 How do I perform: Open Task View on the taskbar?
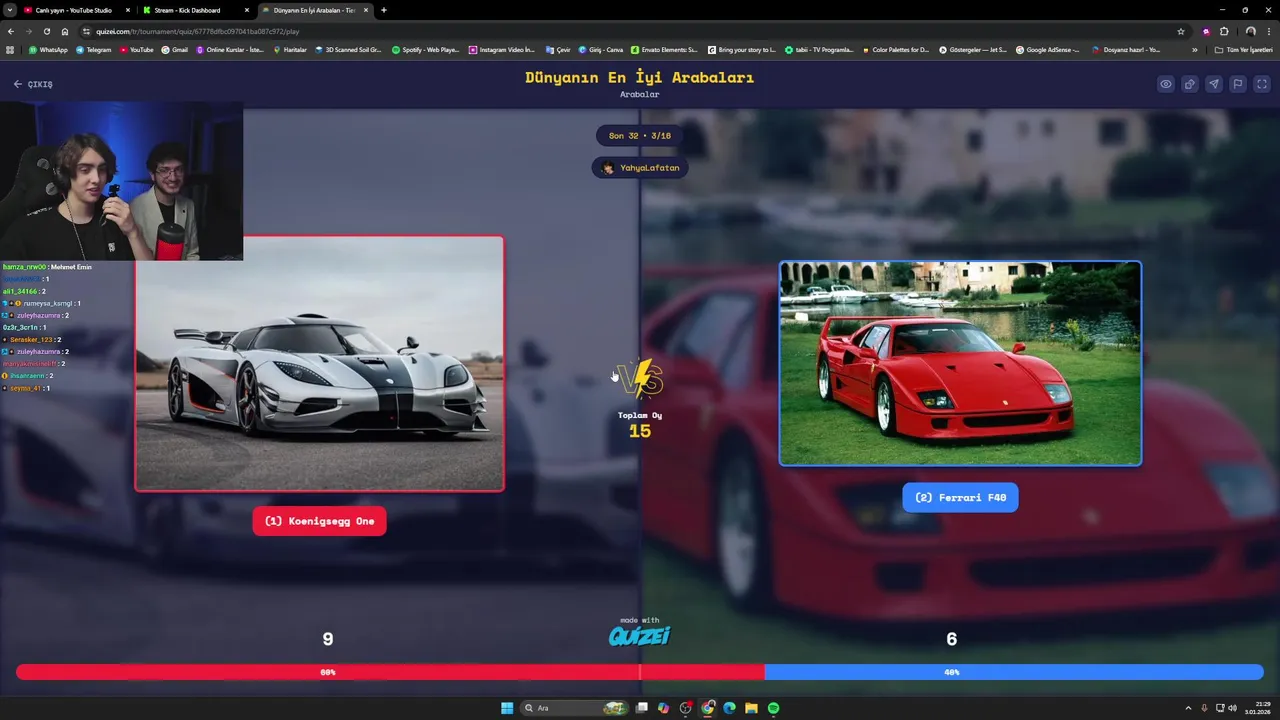click(x=641, y=708)
